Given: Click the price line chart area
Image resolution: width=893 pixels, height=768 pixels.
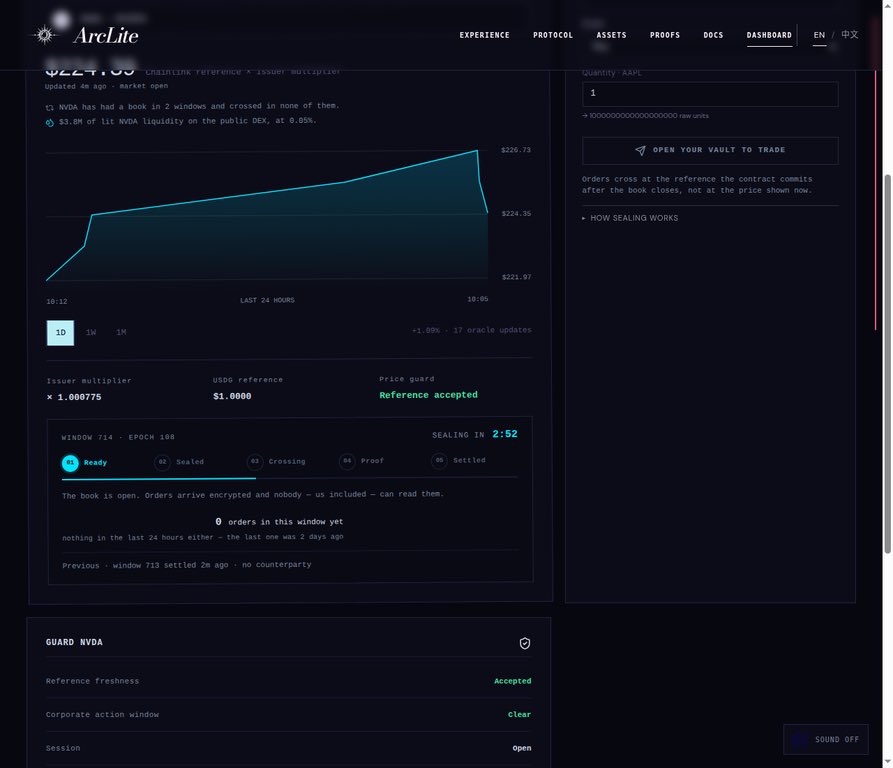Looking at the screenshot, I should 267,216.
